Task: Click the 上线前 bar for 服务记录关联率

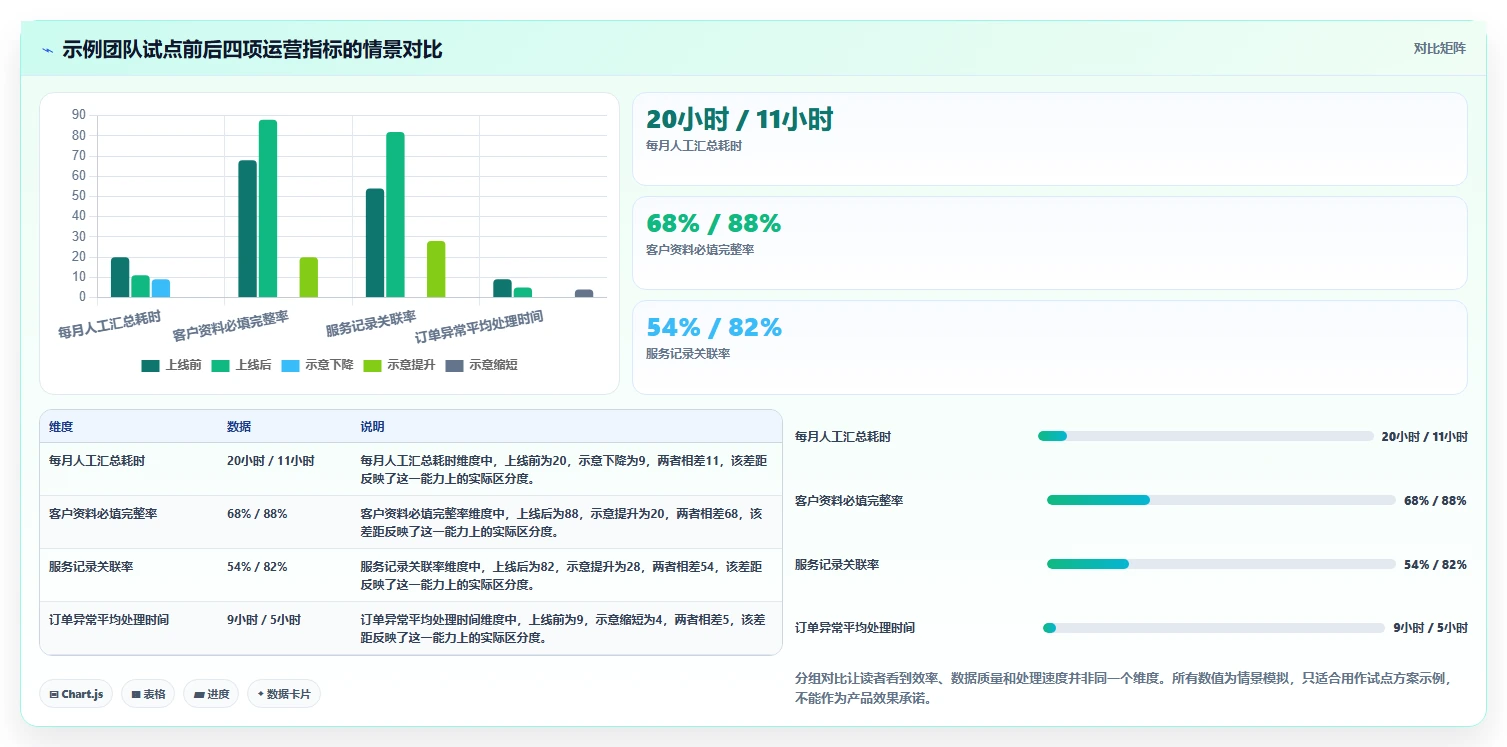Action: (x=375, y=243)
